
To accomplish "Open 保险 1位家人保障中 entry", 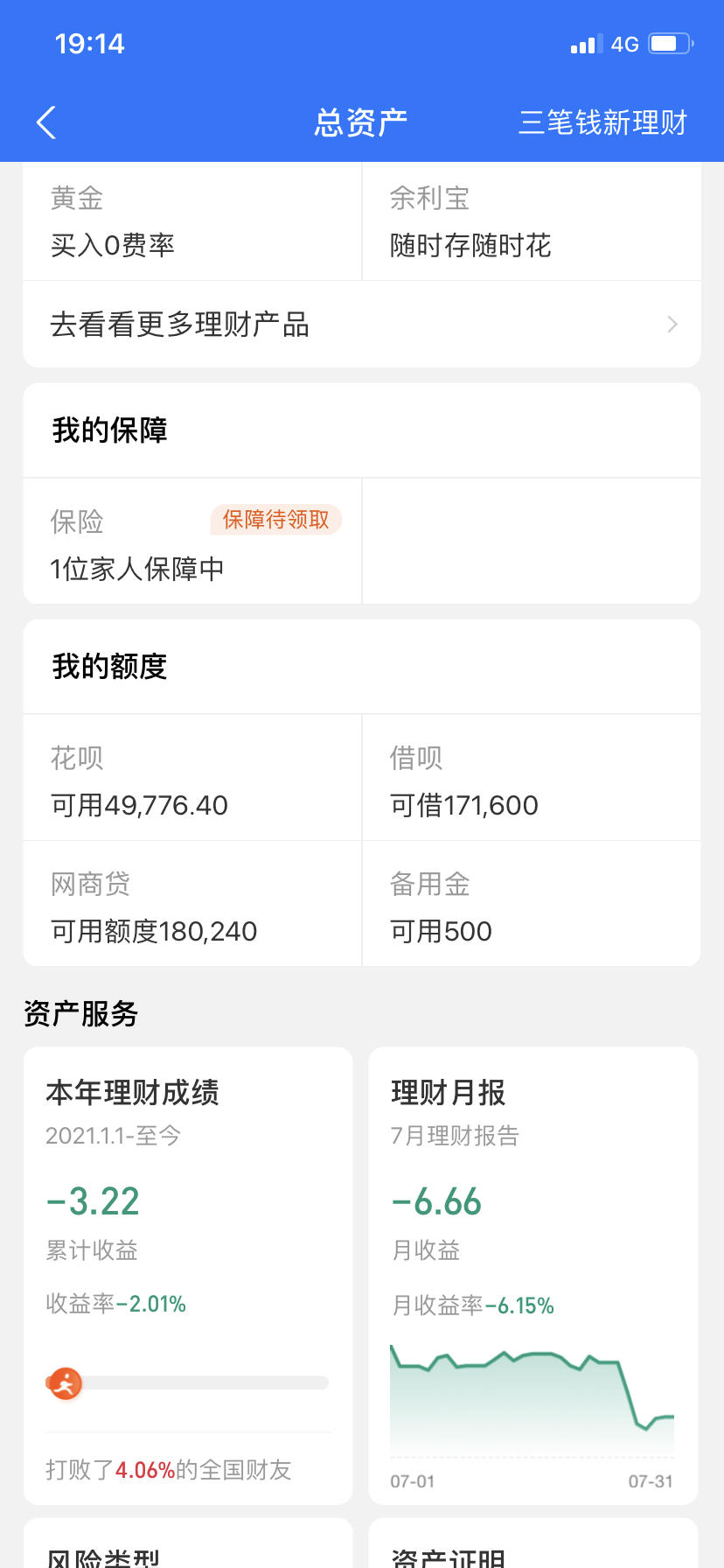I will (192, 542).
